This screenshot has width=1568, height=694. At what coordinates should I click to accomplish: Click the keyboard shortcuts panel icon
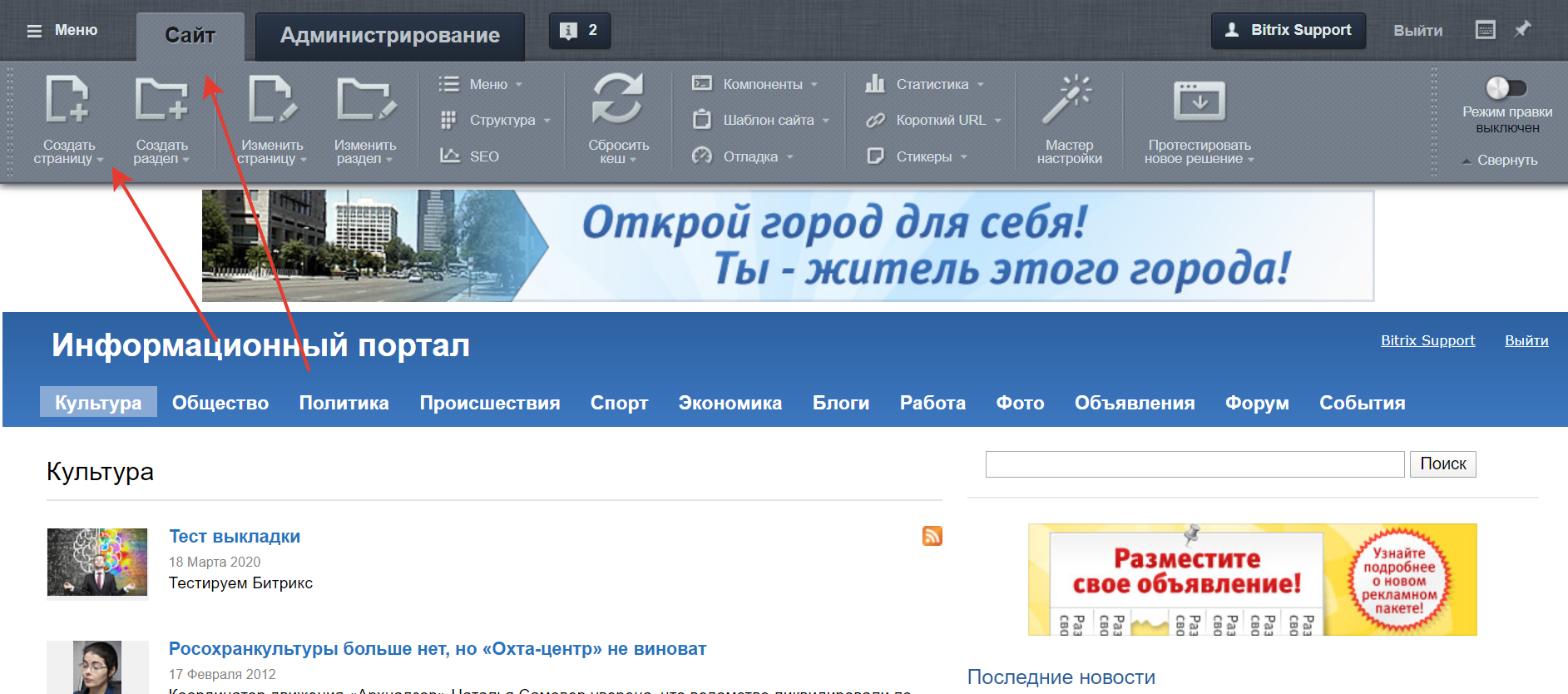pos(1485,30)
